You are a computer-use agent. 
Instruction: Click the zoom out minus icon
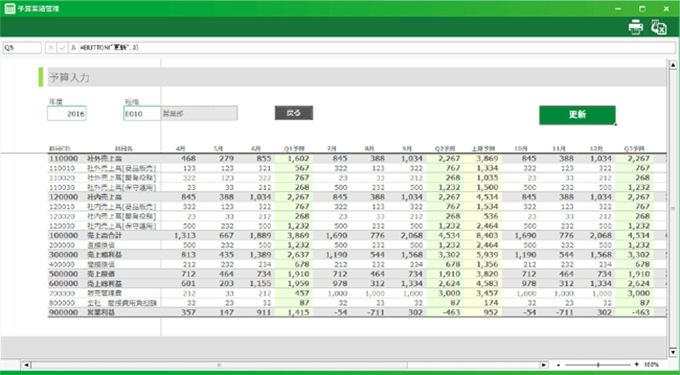pyautogui.click(x=559, y=365)
